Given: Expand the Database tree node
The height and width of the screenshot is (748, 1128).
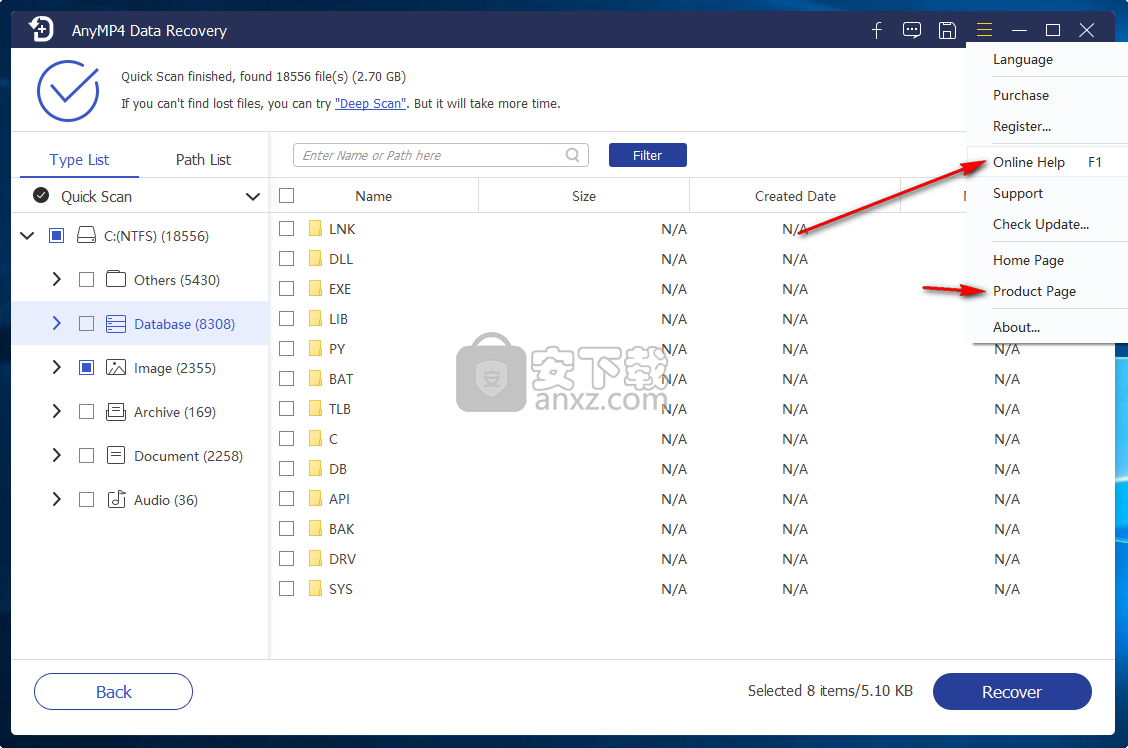Looking at the screenshot, I should [56, 324].
